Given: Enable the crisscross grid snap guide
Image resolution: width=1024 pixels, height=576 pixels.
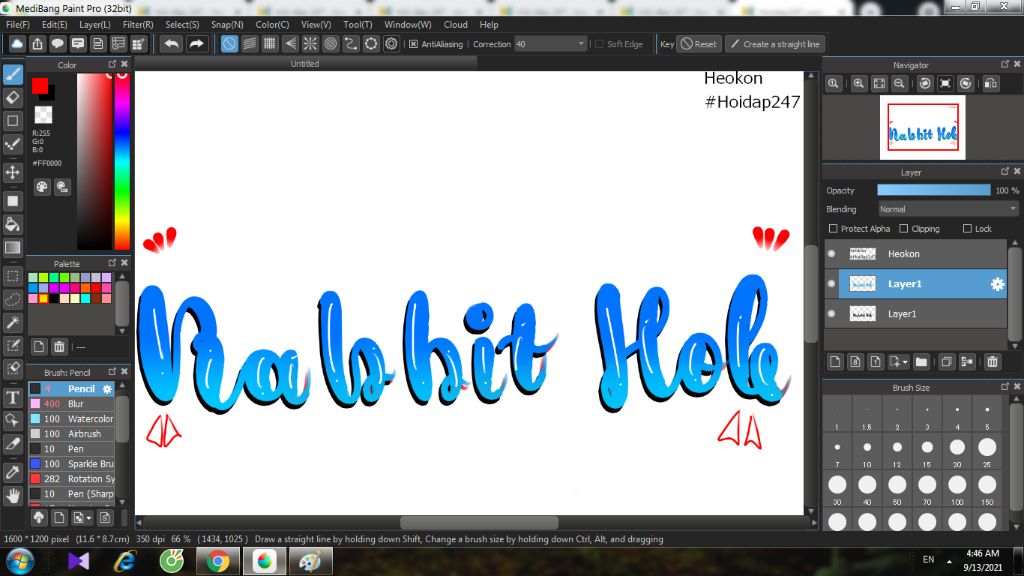Looking at the screenshot, I should point(270,44).
